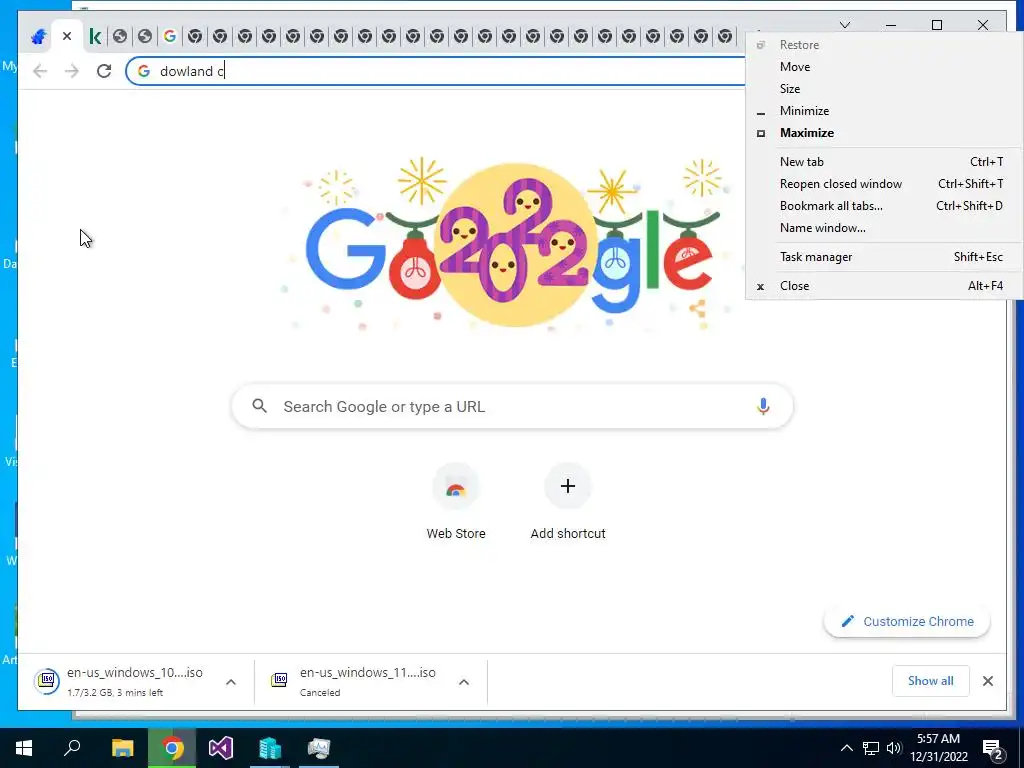
Task: Switch to the green k icon tab
Action: 95,37
